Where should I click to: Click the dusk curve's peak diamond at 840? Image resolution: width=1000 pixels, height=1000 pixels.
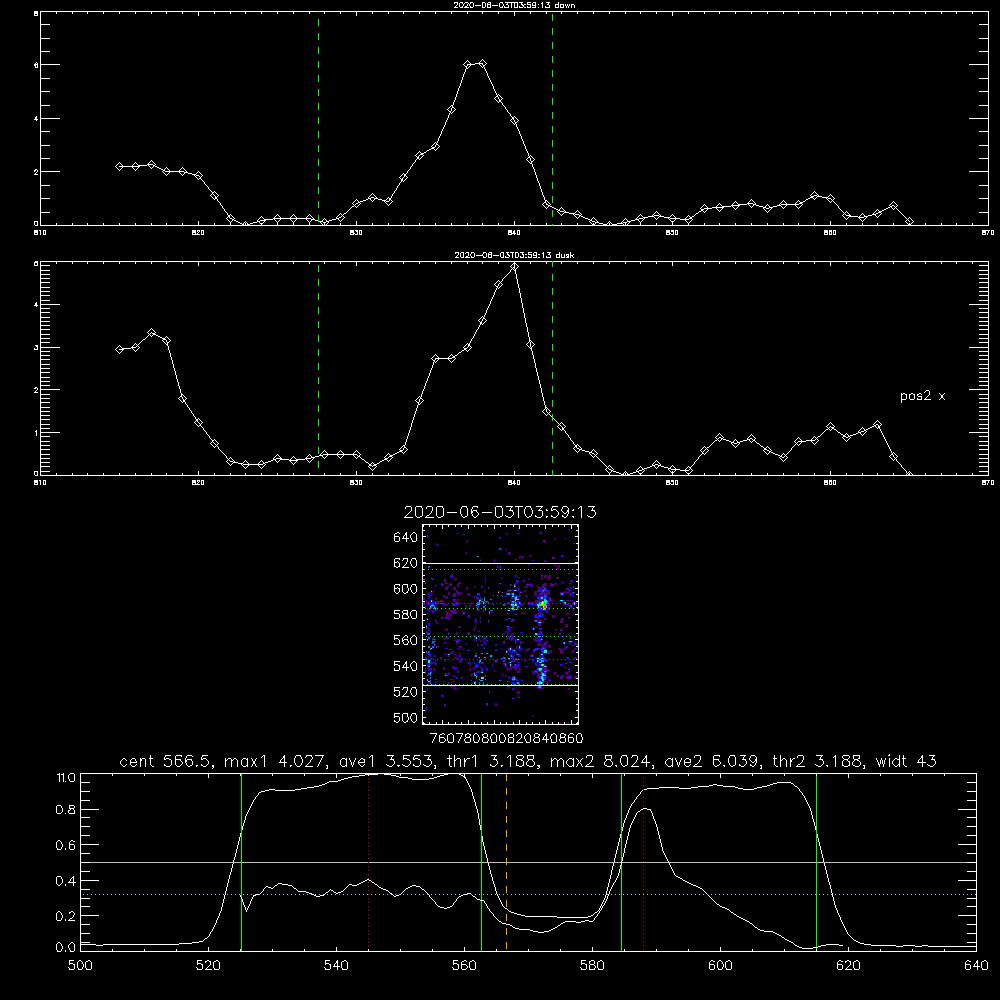point(514,267)
